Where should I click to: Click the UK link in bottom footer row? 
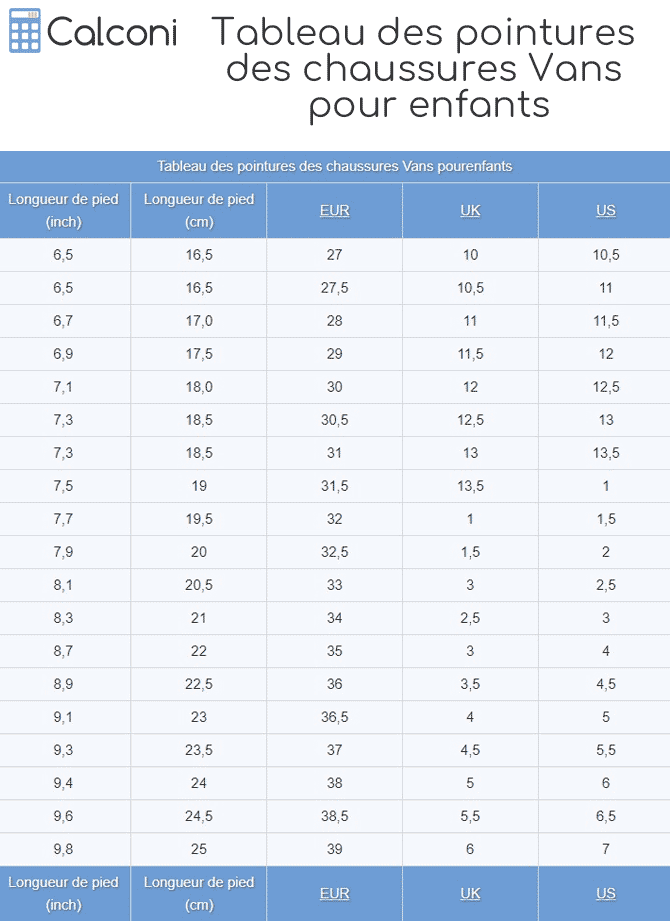[x=470, y=893]
